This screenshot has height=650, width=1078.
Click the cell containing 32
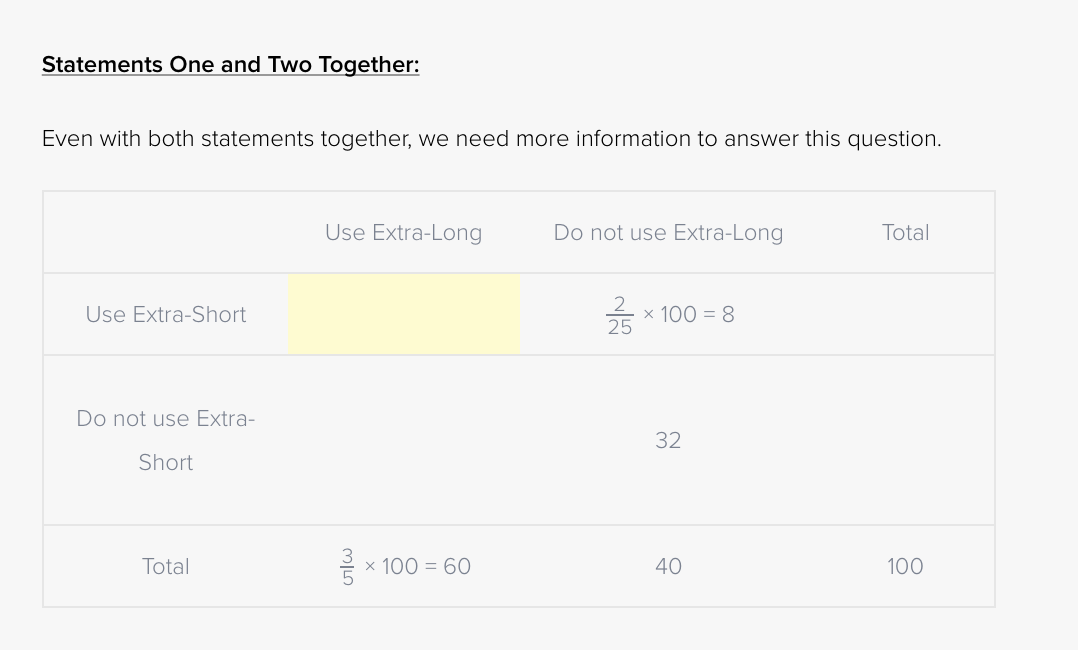pos(668,440)
